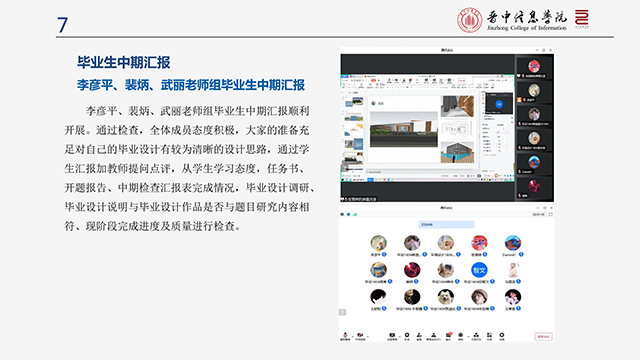
Task: Select the blue 智文 participant avatar
Action: click(x=479, y=270)
